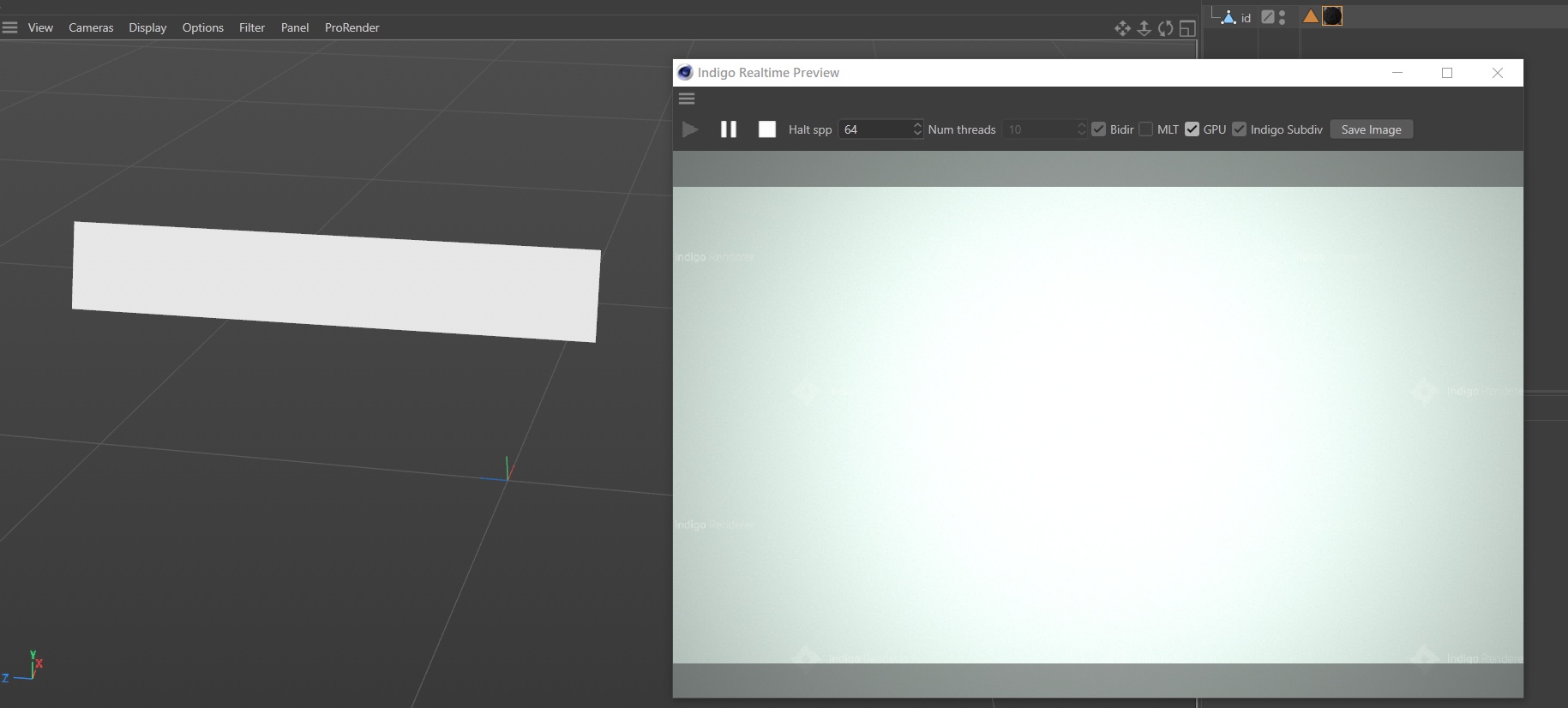The image size is (1568, 708).
Task: Pause the Indigo realtime render
Action: tap(728, 129)
